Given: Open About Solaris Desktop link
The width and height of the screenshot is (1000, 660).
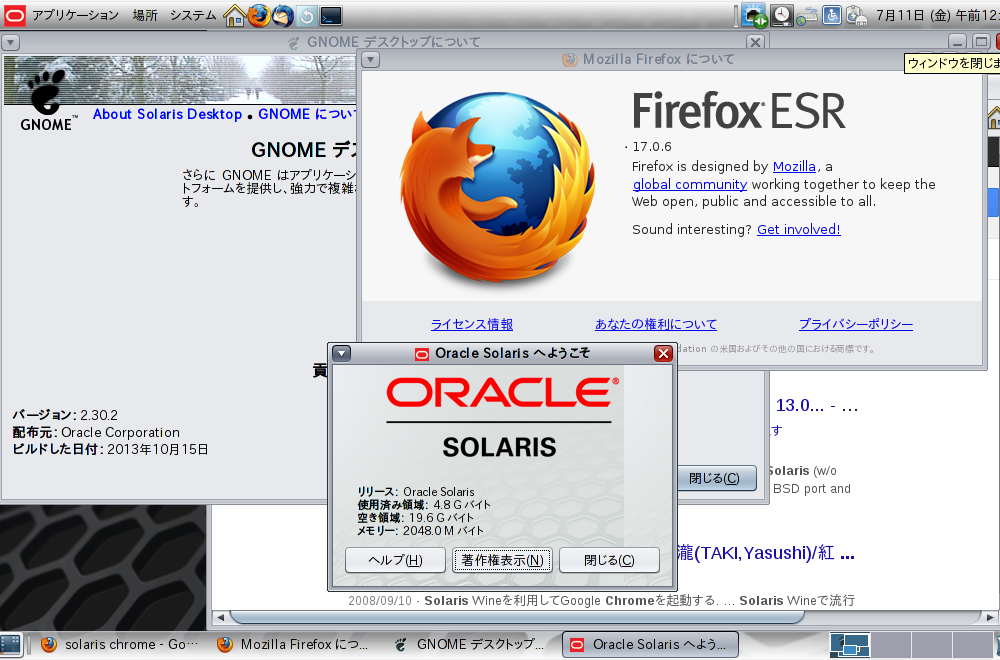Looking at the screenshot, I should tap(167, 114).
